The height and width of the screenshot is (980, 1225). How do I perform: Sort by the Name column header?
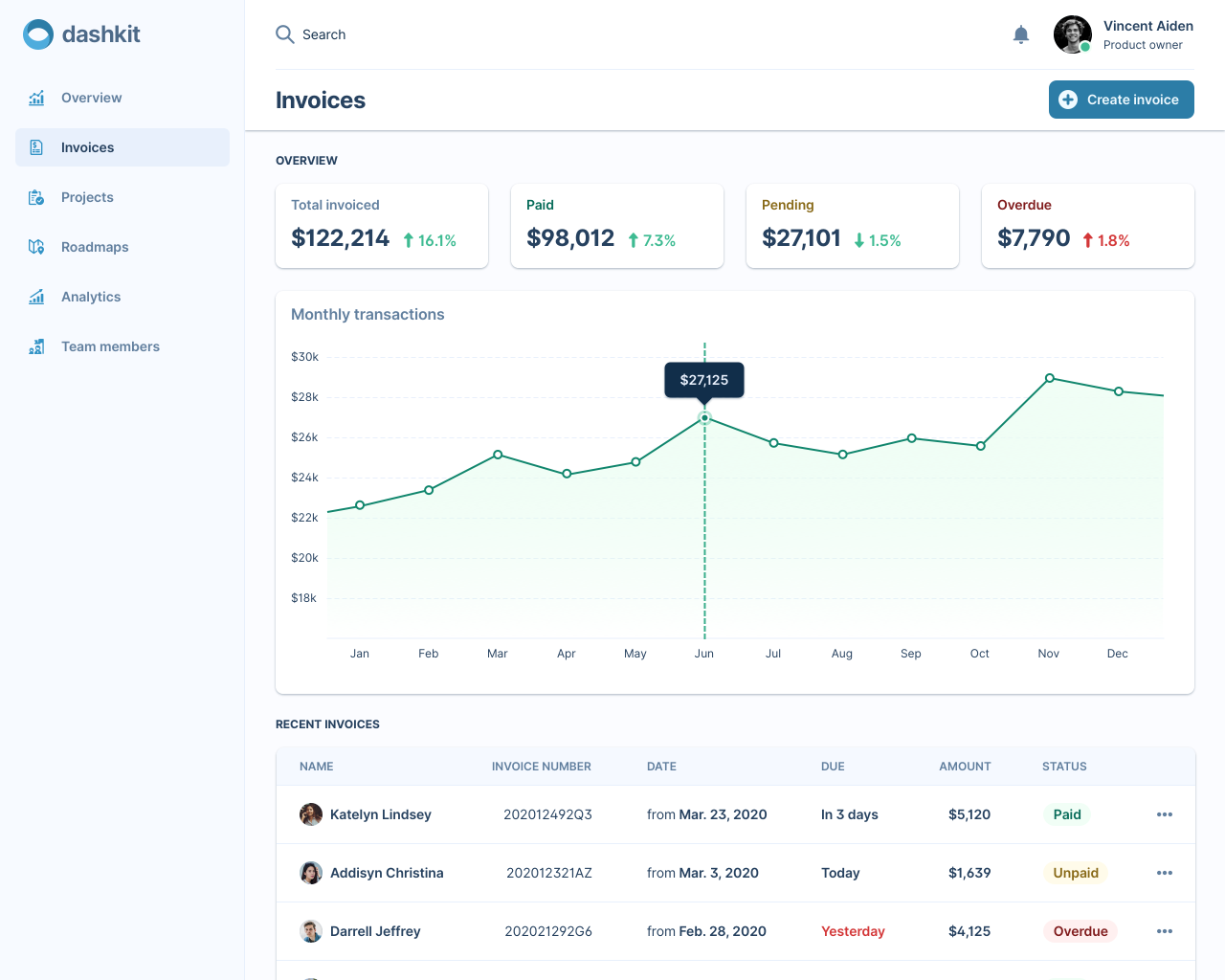317,767
